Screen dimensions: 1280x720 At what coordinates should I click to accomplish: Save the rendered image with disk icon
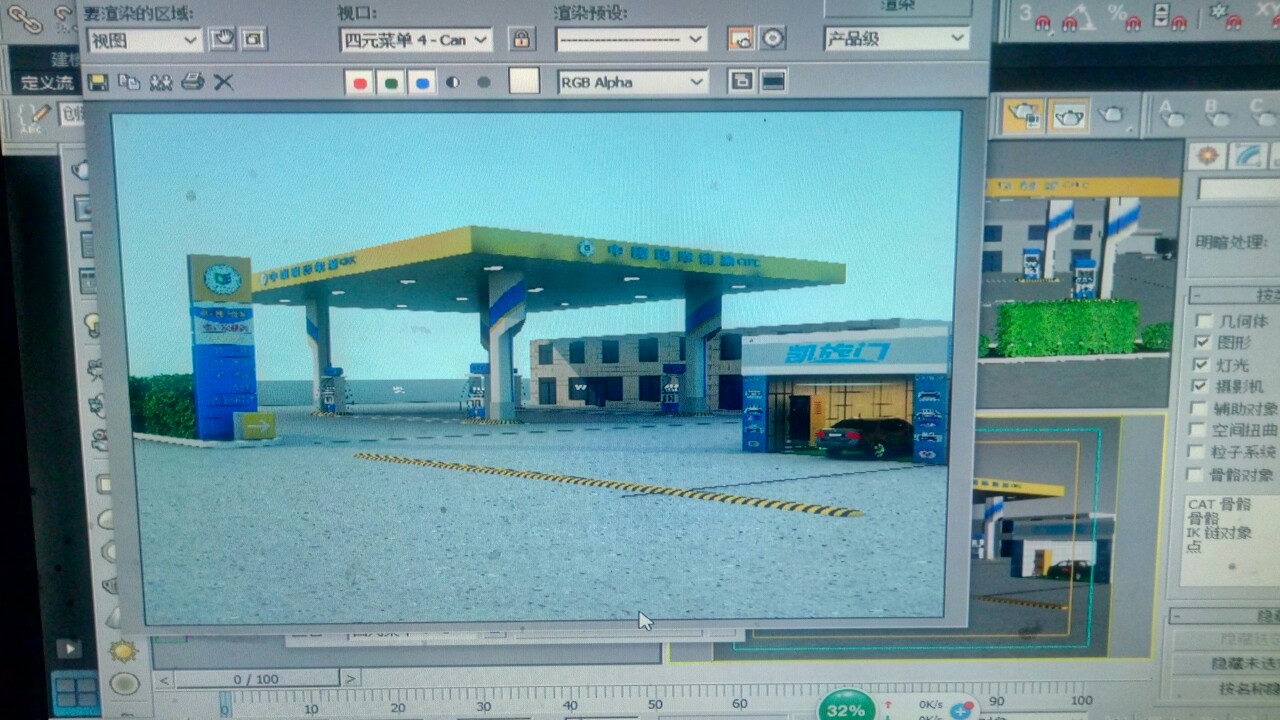(98, 82)
